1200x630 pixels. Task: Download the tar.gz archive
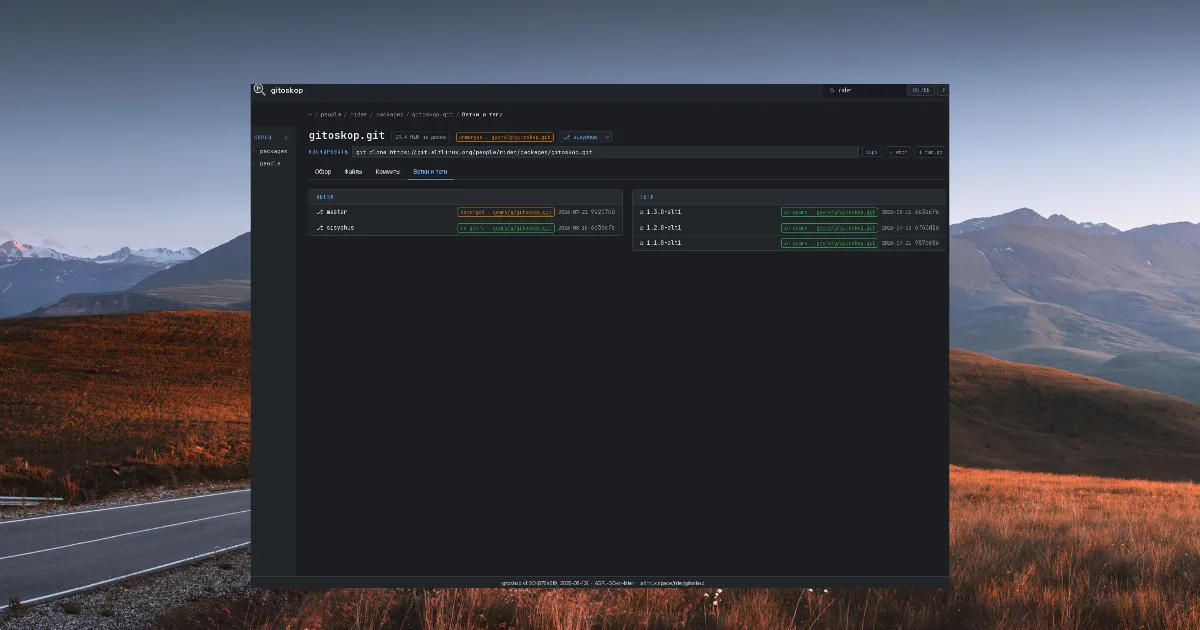pos(929,152)
